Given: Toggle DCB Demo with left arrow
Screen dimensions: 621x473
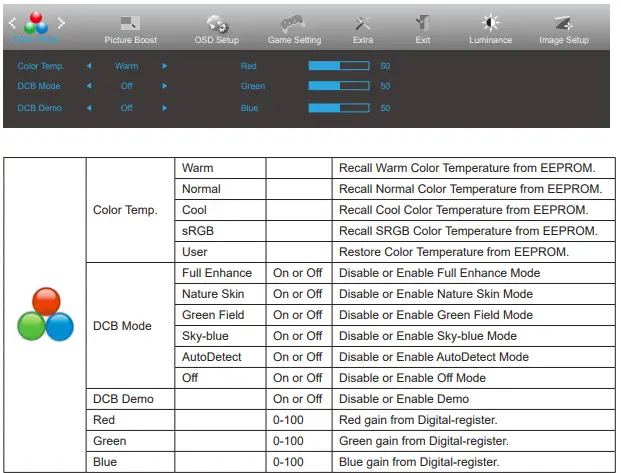Looking at the screenshot, I should (x=89, y=108).
